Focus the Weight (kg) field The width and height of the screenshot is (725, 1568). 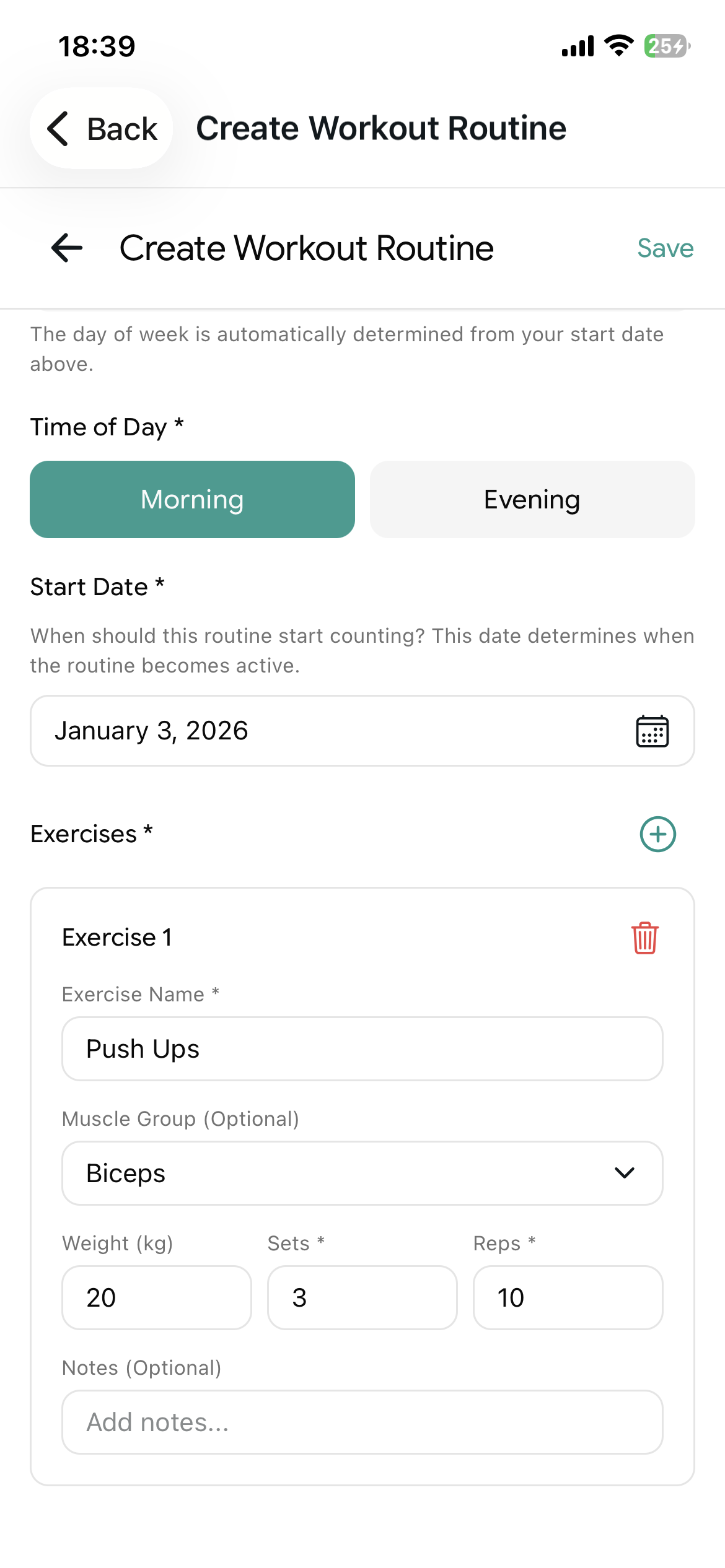pos(156,1297)
